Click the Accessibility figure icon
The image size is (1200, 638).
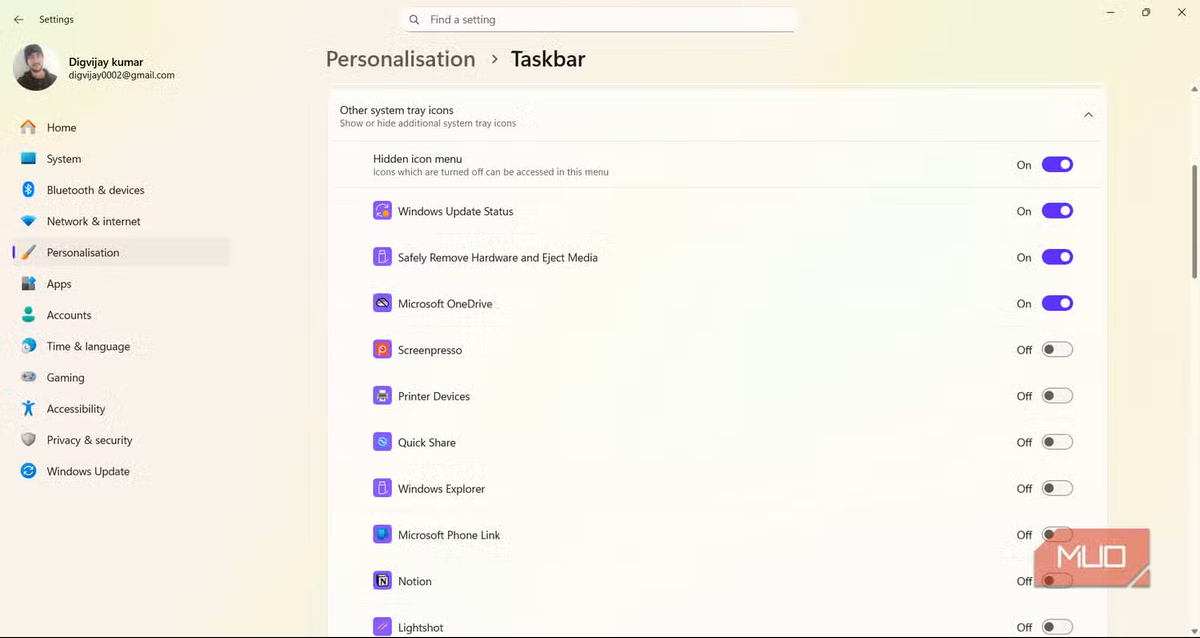coord(28,408)
